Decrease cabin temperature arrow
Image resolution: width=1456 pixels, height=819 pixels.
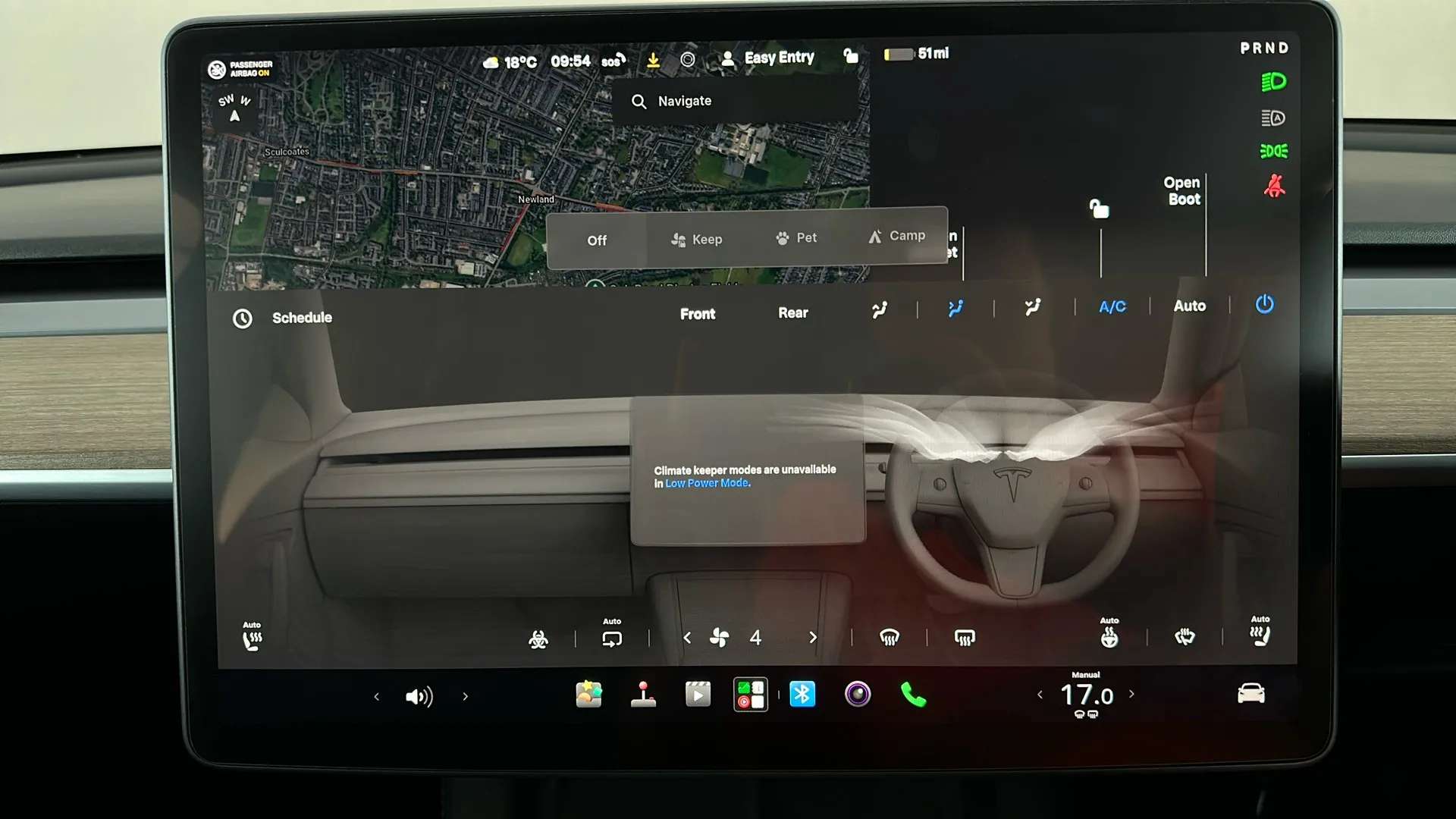point(1040,694)
